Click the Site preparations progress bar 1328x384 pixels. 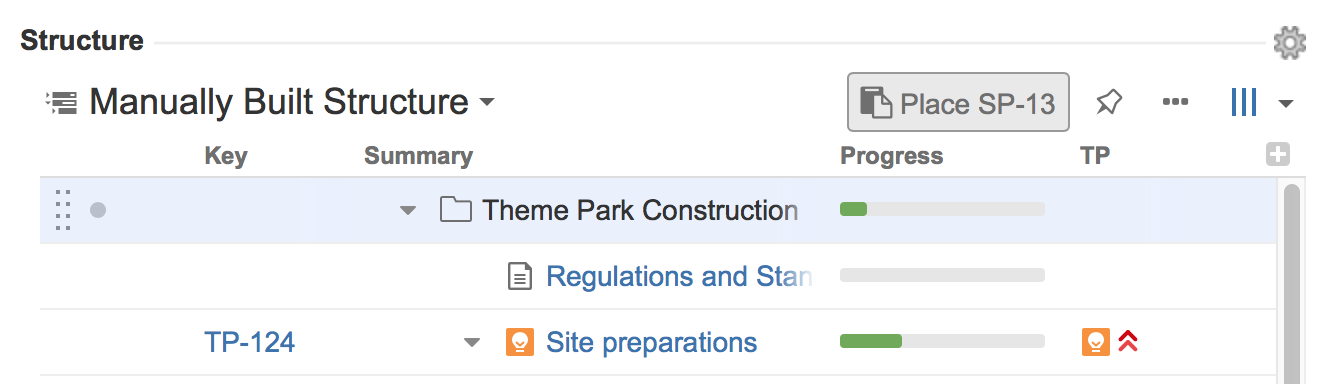pyautogui.click(x=942, y=342)
